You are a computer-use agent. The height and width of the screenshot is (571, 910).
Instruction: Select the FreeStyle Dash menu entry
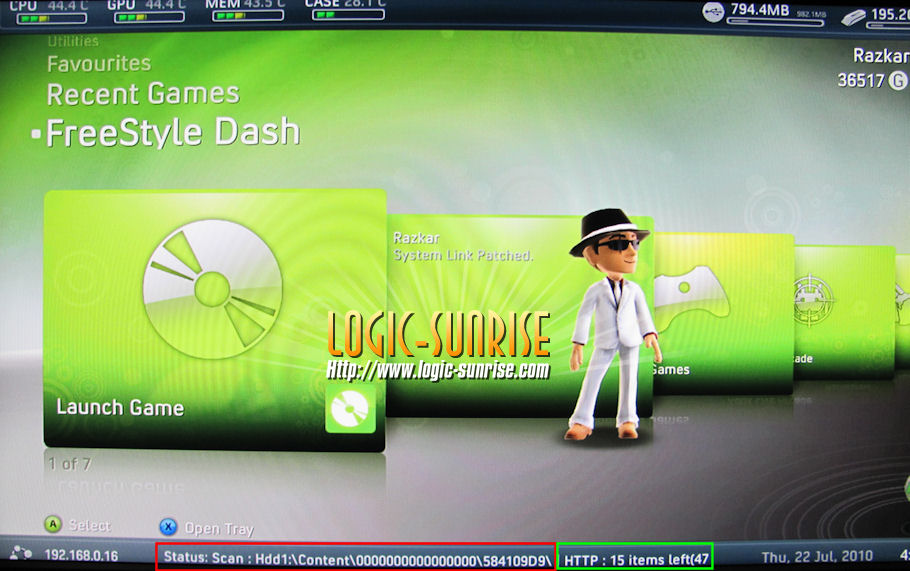click(172, 132)
